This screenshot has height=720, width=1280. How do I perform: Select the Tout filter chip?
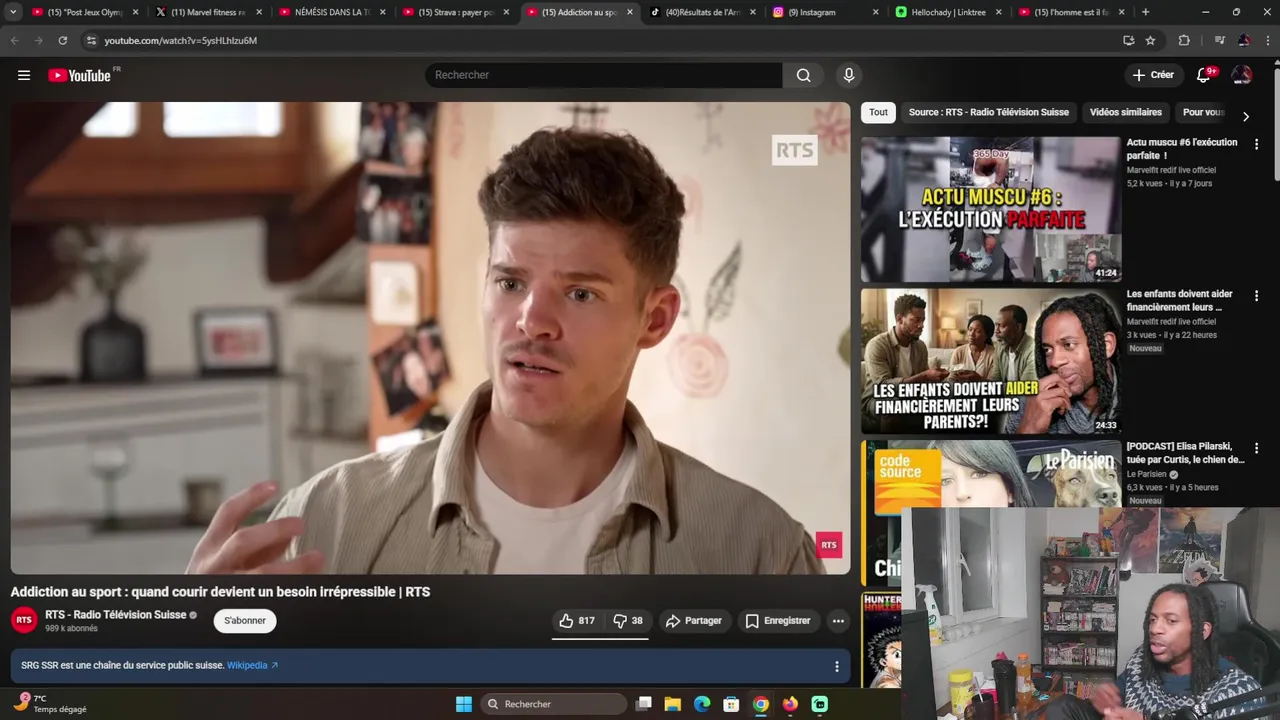[878, 112]
